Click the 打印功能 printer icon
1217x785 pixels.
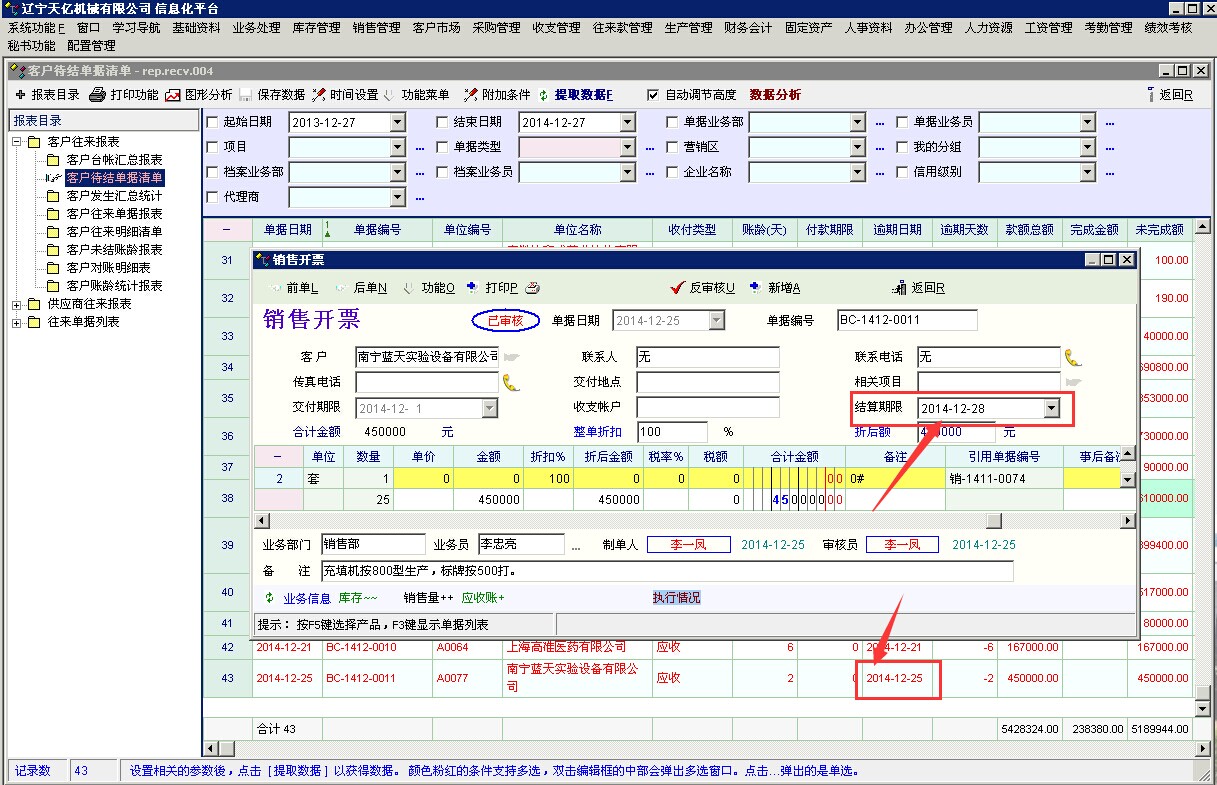(98, 95)
